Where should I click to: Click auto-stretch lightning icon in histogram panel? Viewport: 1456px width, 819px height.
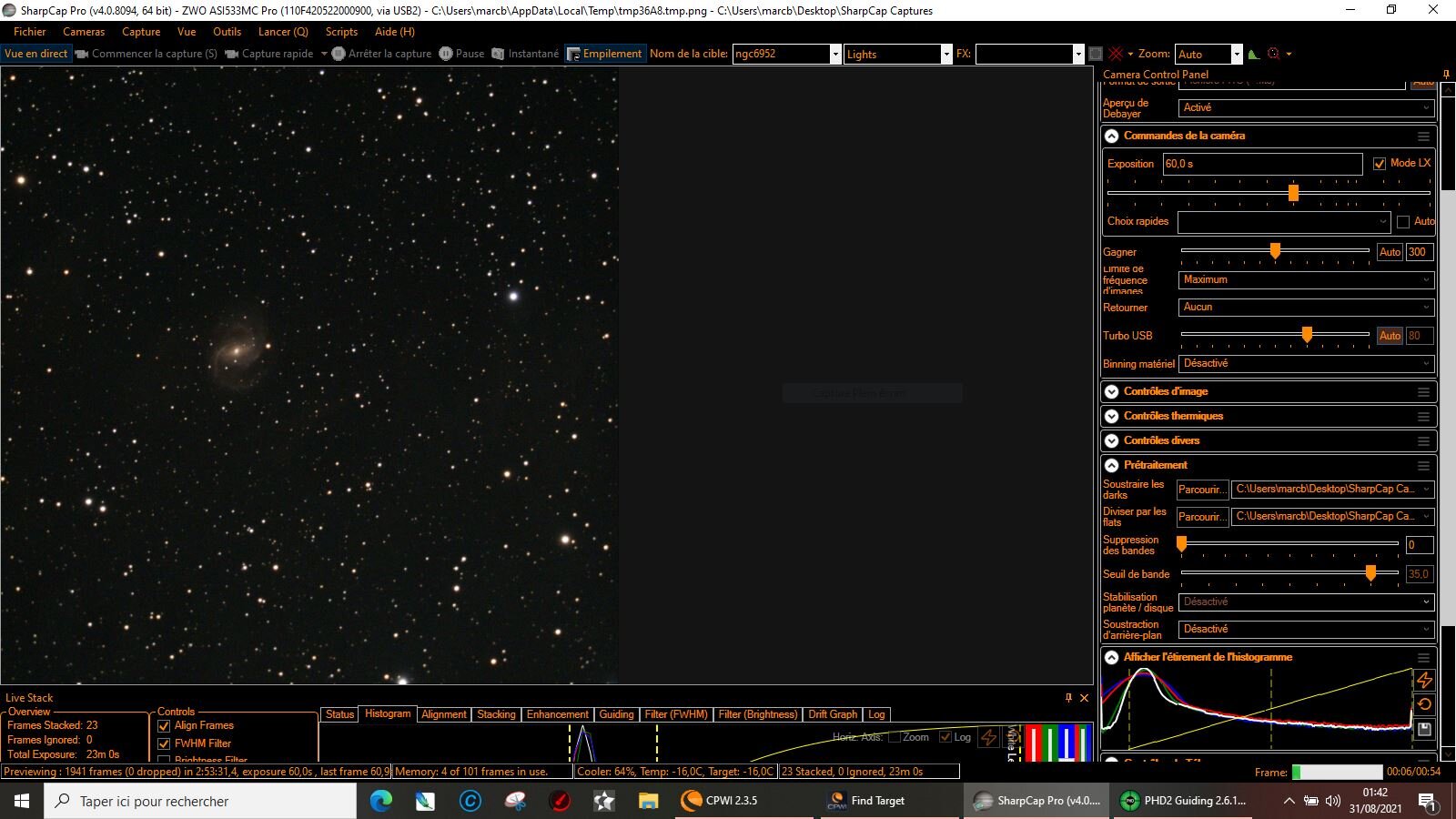[1424, 680]
